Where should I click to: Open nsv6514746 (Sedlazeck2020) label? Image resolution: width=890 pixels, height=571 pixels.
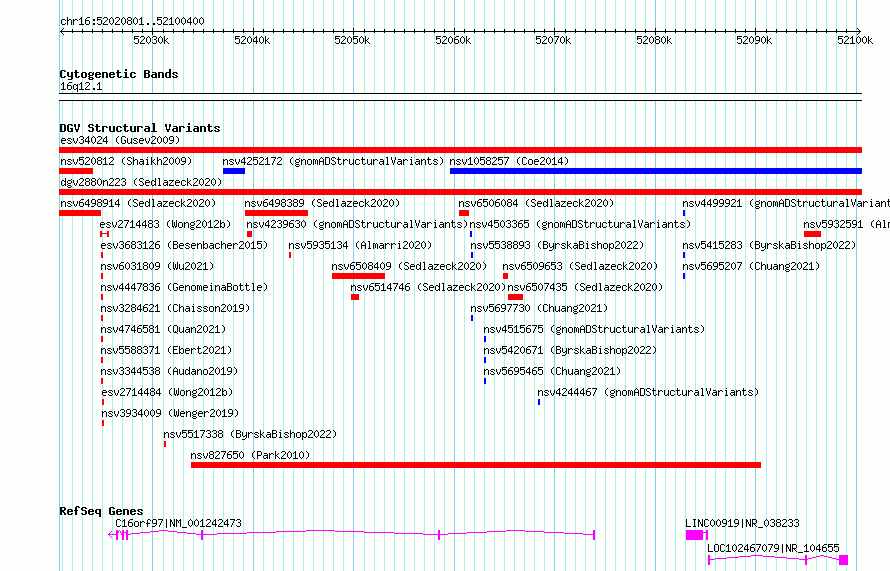pos(428,287)
